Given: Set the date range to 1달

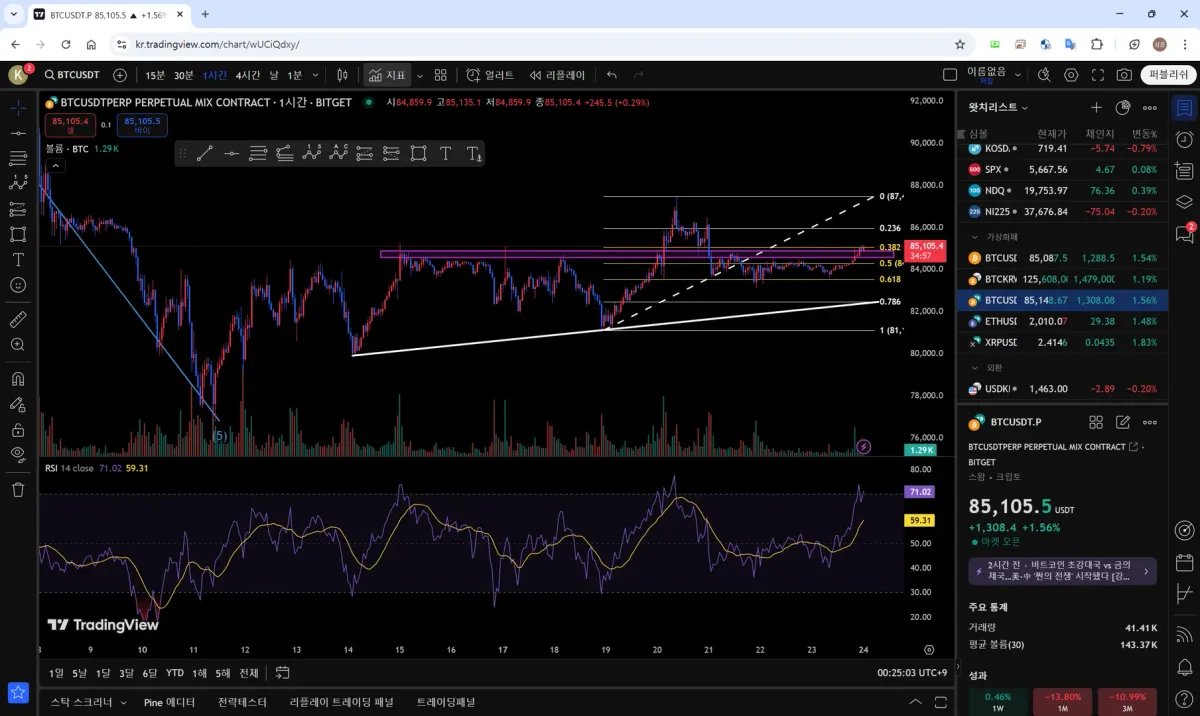Looking at the screenshot, I should pyautogui.click(x=103, y=673).
